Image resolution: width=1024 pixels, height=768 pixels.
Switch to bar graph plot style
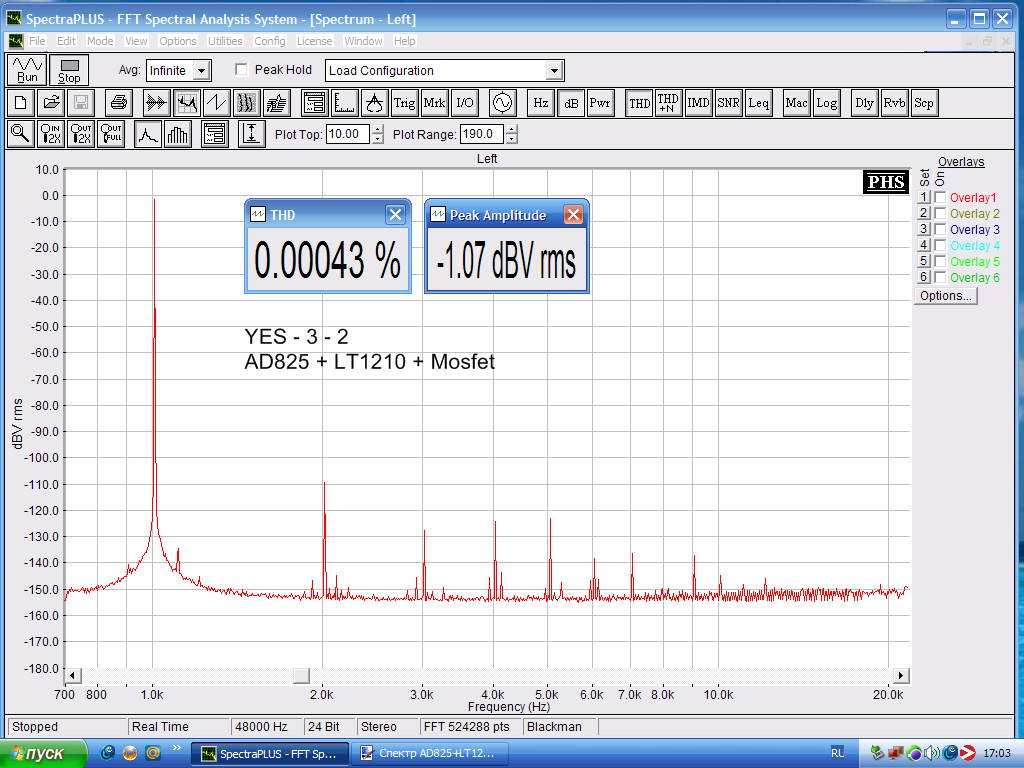tap(178, 134)
